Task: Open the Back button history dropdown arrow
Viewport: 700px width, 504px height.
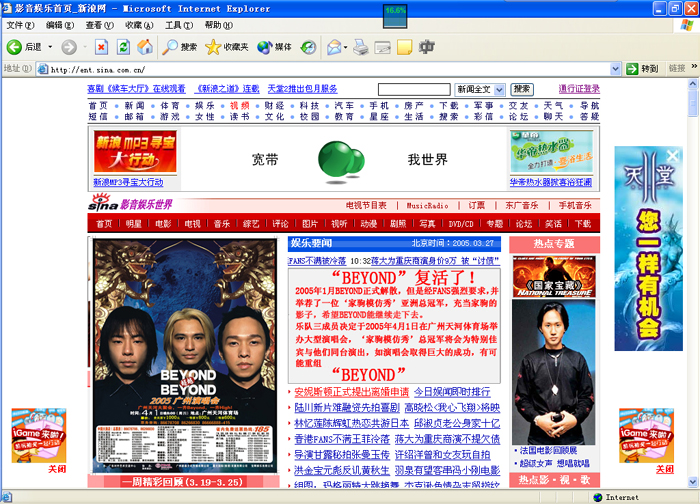Action: [50, 47]
